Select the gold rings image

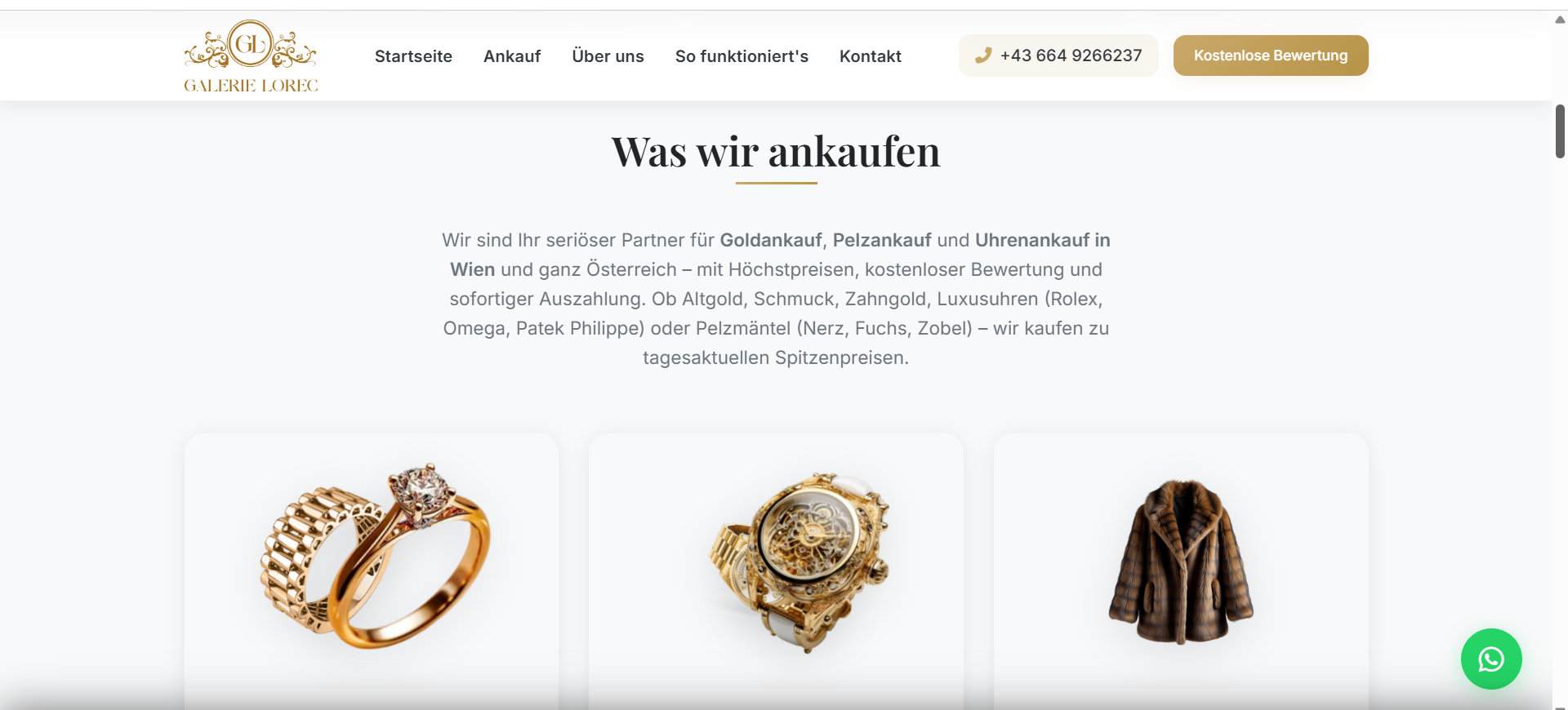tap(376, 557)
